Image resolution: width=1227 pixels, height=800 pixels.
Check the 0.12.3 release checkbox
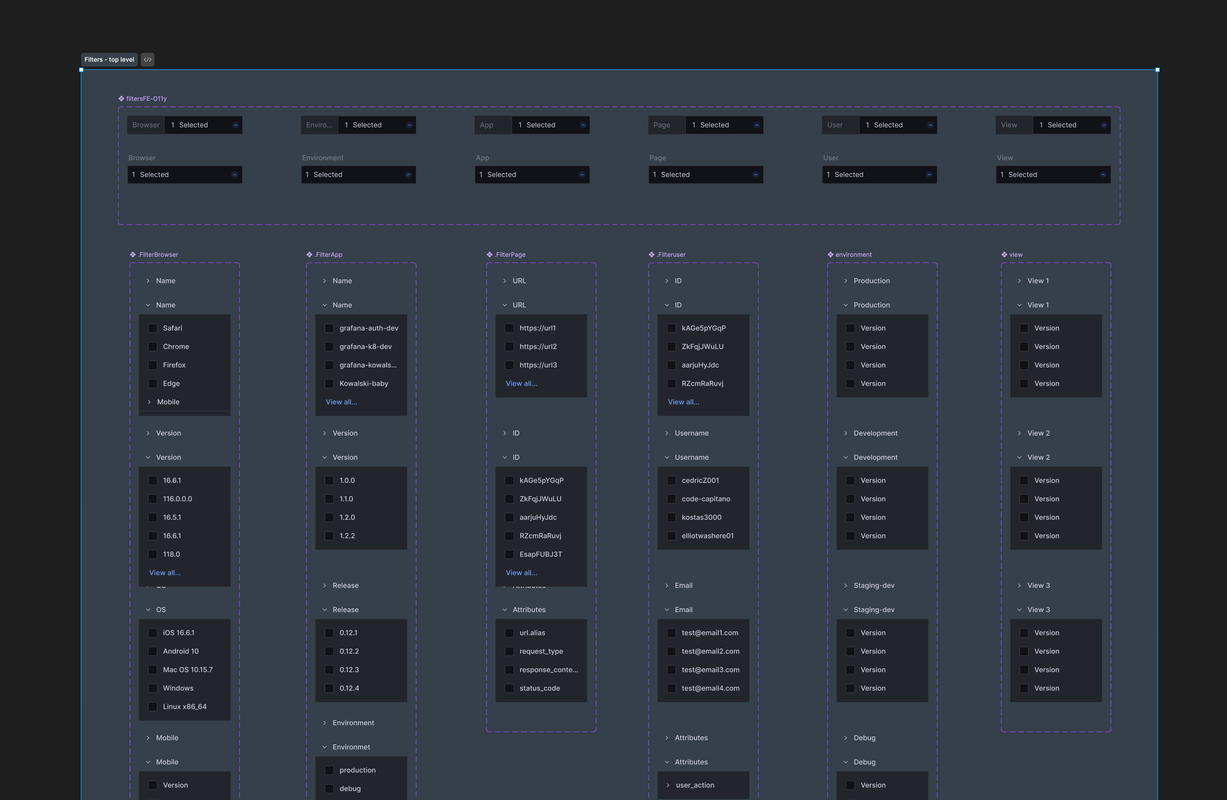coord(329,670)
